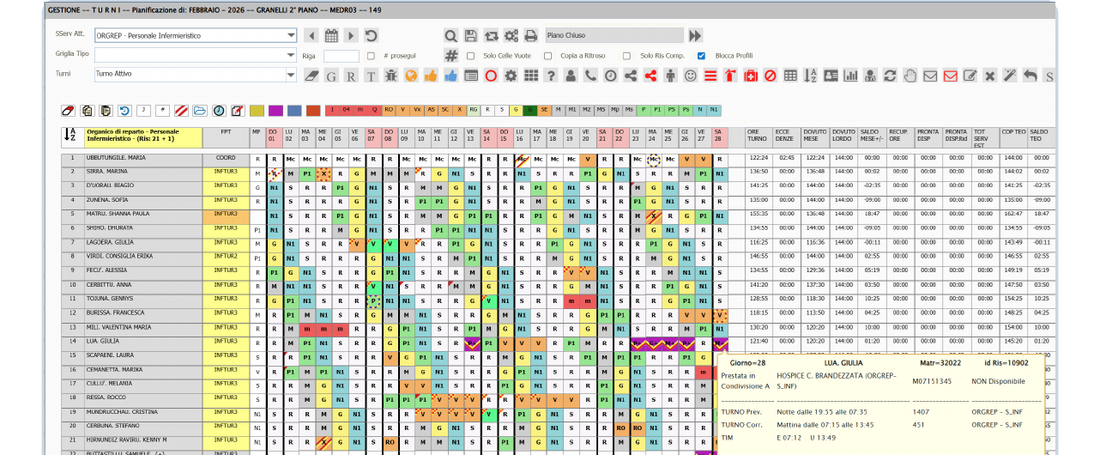This screenshot has height=455, width=1100.
Task: Click the bug icon
Action: (391, 76)
